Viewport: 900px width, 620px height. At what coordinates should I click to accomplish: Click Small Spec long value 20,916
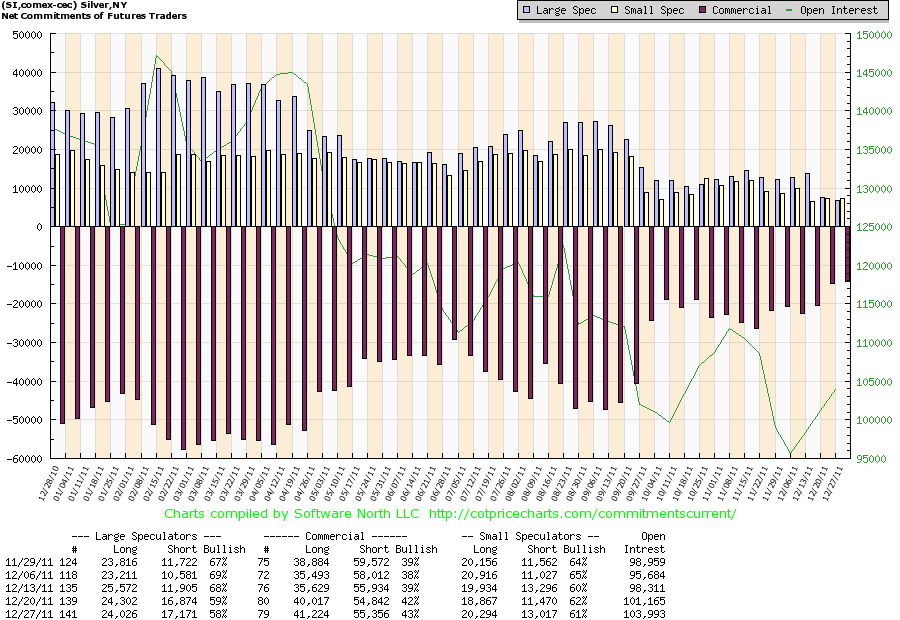coord(479,575)
